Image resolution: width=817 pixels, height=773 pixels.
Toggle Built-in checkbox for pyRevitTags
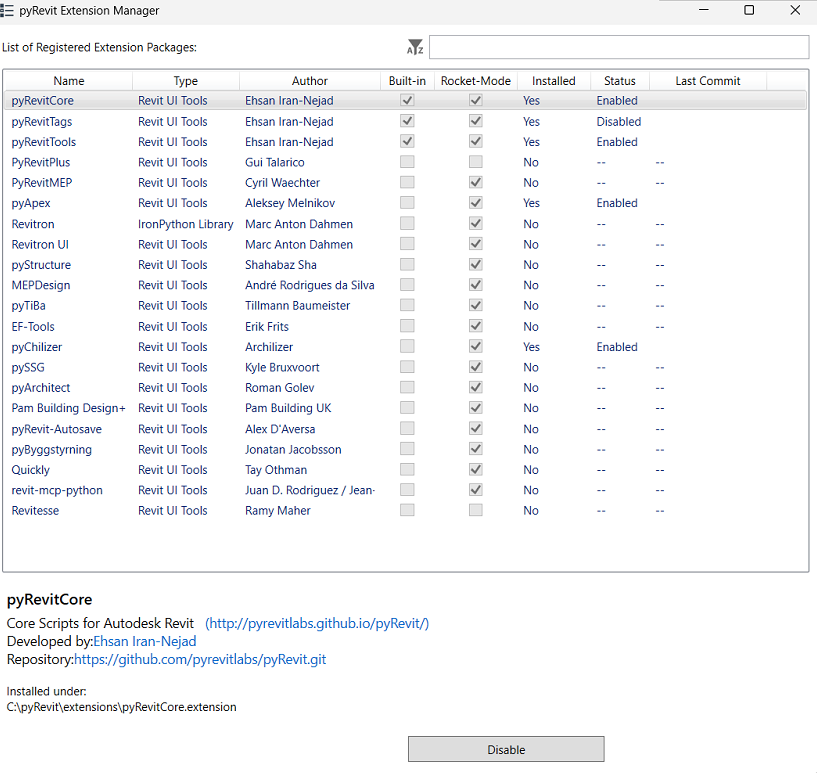click(407, 121)
